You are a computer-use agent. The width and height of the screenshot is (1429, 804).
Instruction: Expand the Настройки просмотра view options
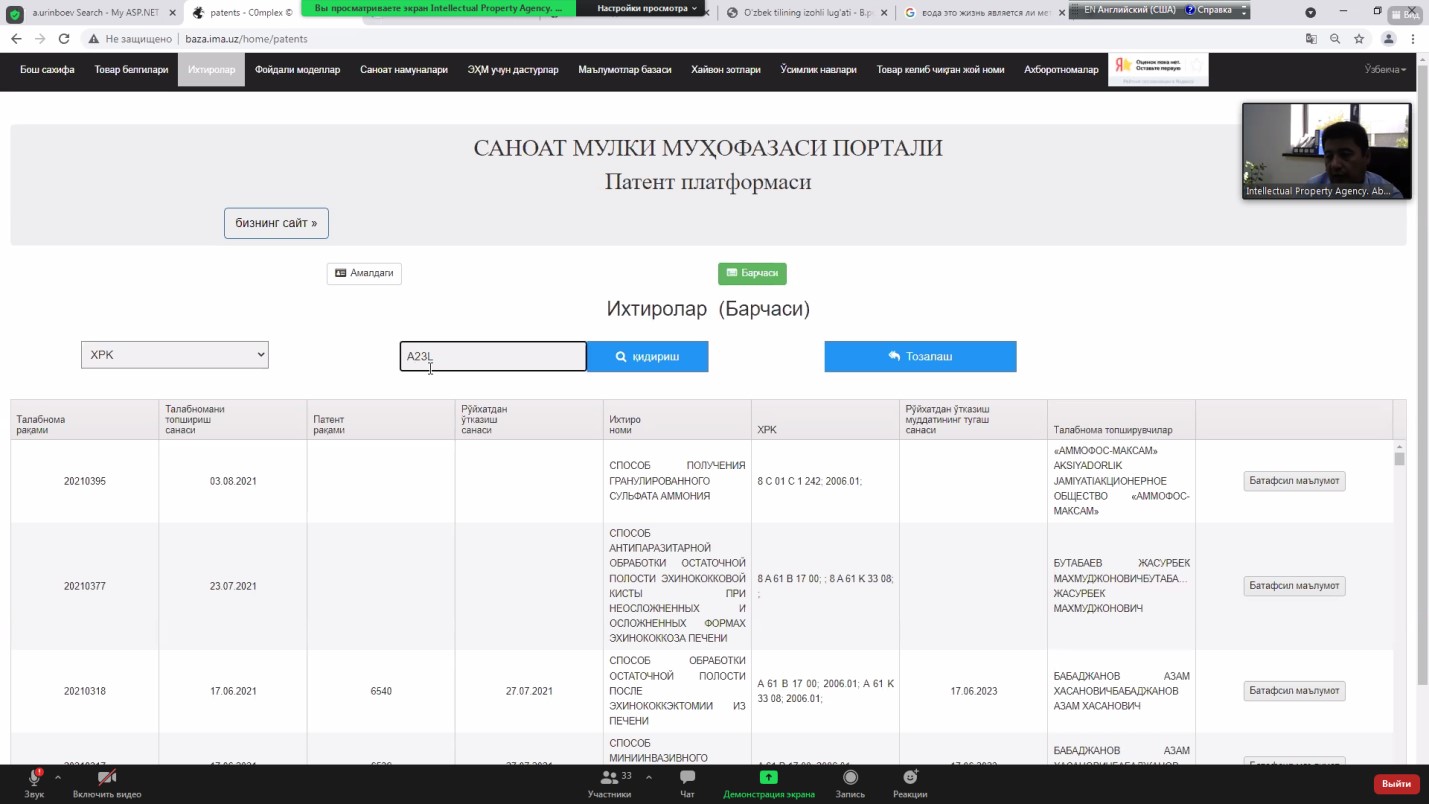point(647,8)
